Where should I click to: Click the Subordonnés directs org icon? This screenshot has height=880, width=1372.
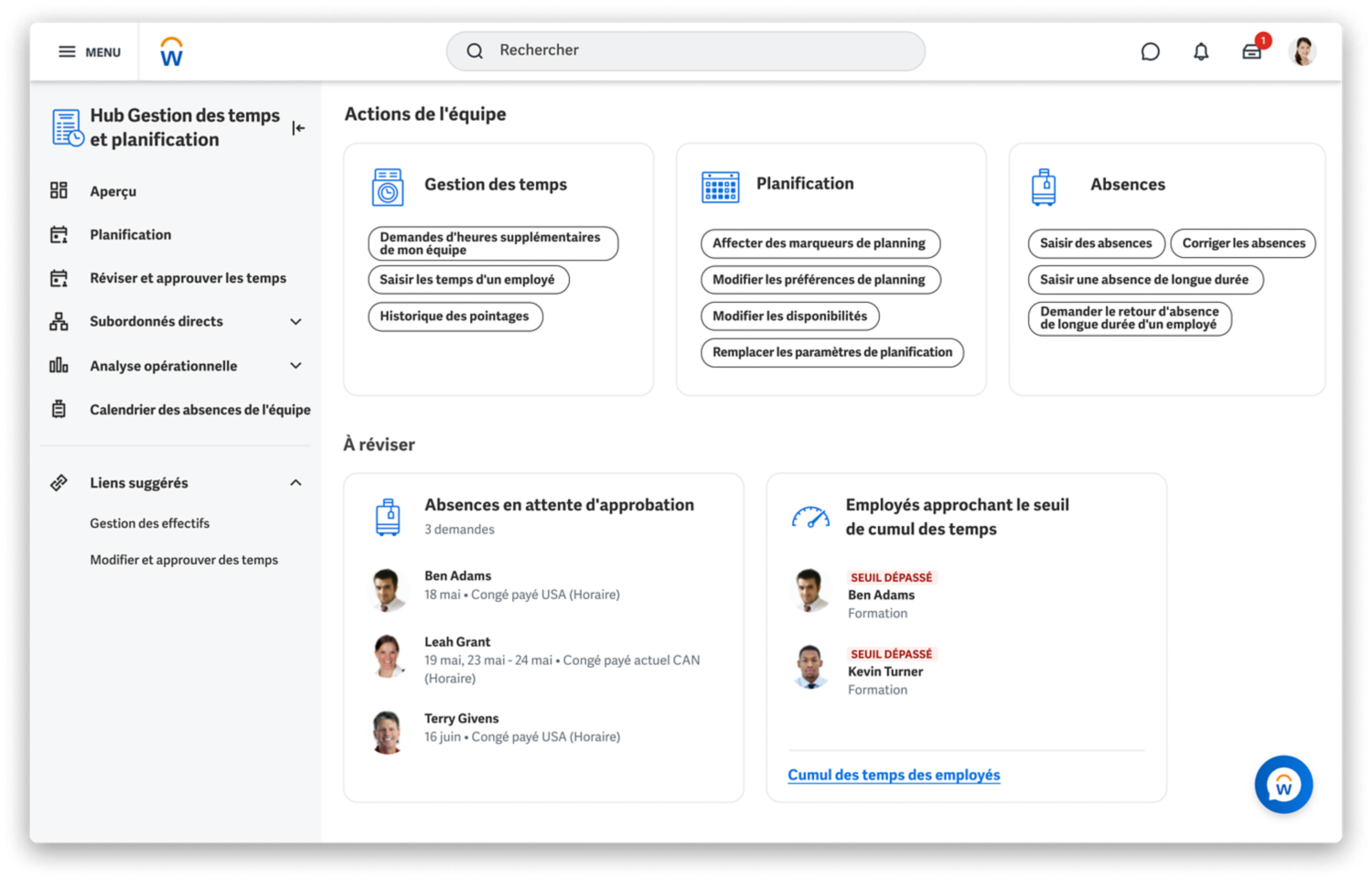[x=59, y=321]
